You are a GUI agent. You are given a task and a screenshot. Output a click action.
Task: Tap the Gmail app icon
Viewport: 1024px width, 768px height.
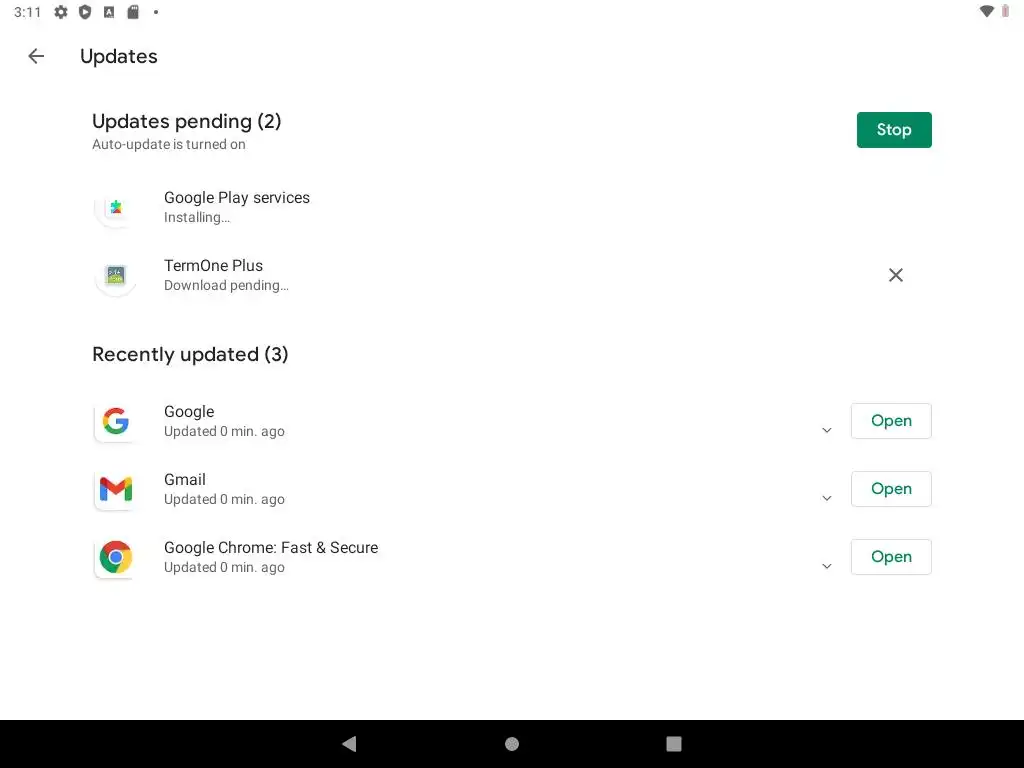click(x=116, y=489)
